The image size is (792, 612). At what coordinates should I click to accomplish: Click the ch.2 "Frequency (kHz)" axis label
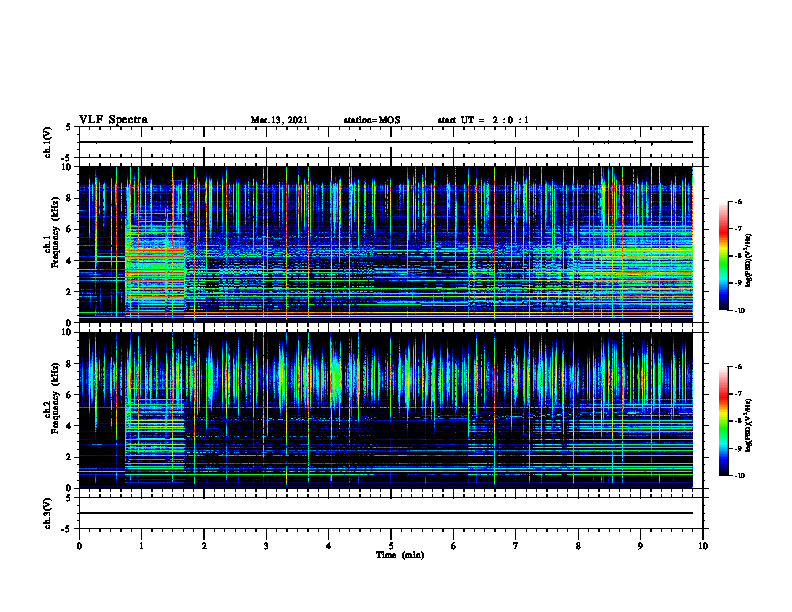pos(55,398)
